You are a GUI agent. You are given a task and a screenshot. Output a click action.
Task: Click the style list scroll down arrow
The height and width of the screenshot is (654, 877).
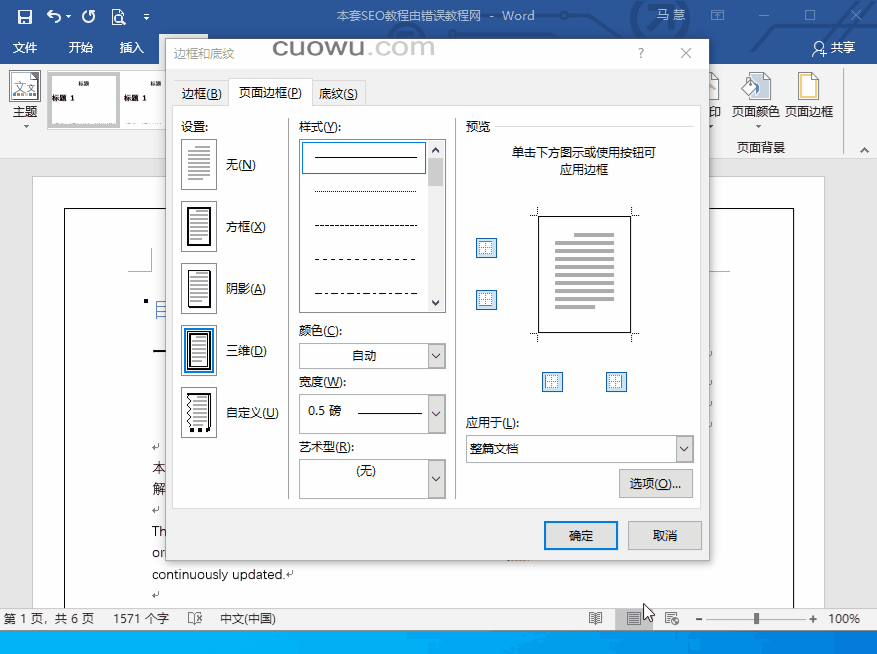pos(436,303)
